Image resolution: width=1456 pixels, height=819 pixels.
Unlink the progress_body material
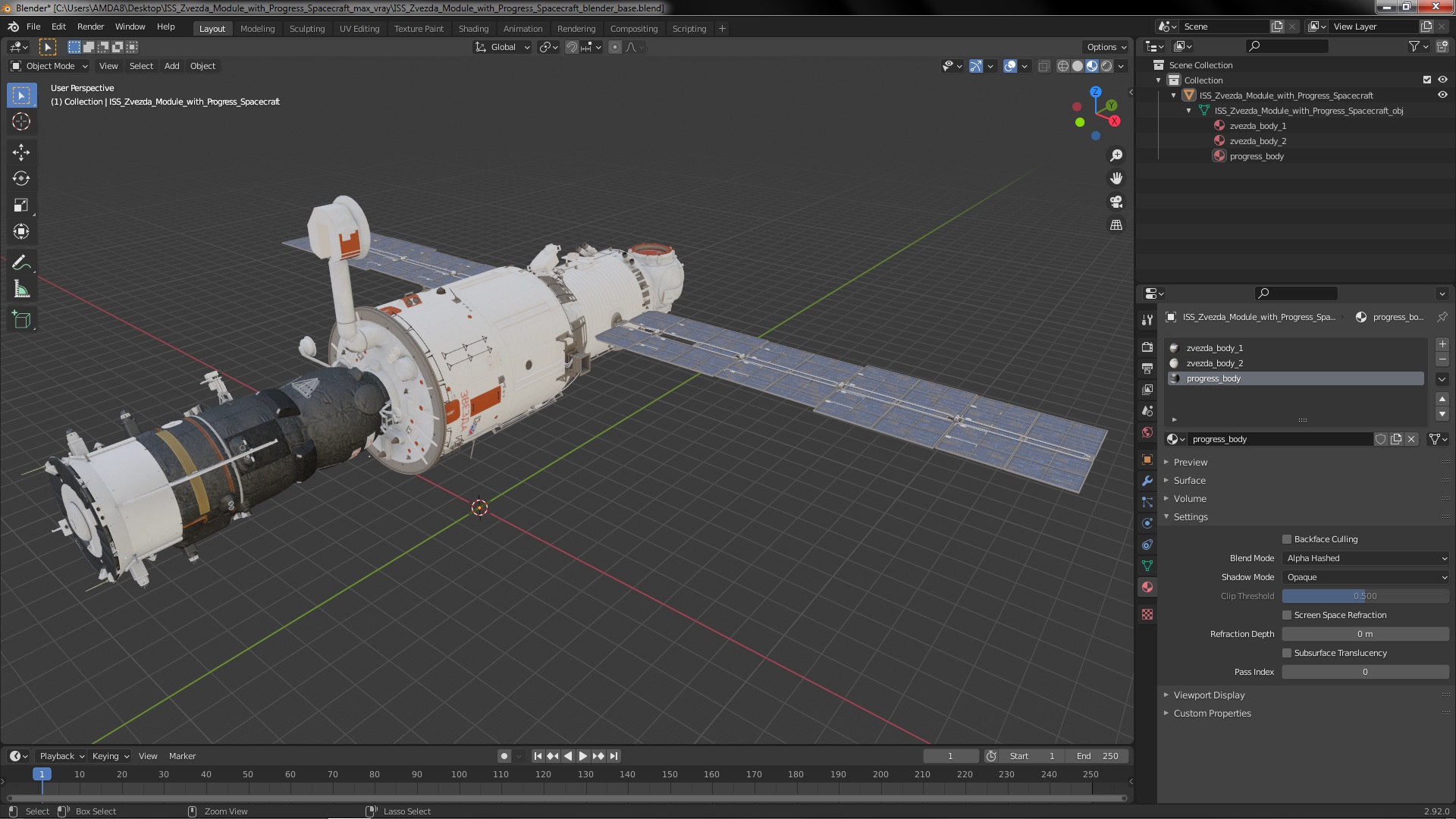pos(1411,439)
